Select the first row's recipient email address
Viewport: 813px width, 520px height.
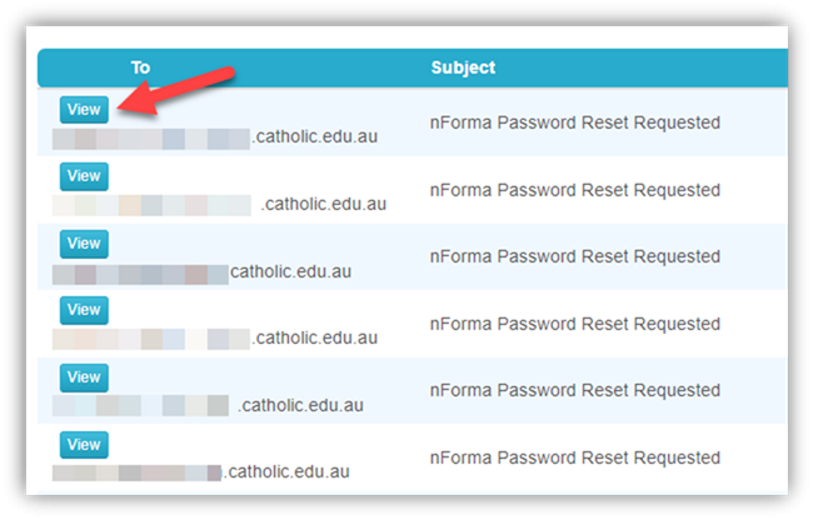point(215,137)
